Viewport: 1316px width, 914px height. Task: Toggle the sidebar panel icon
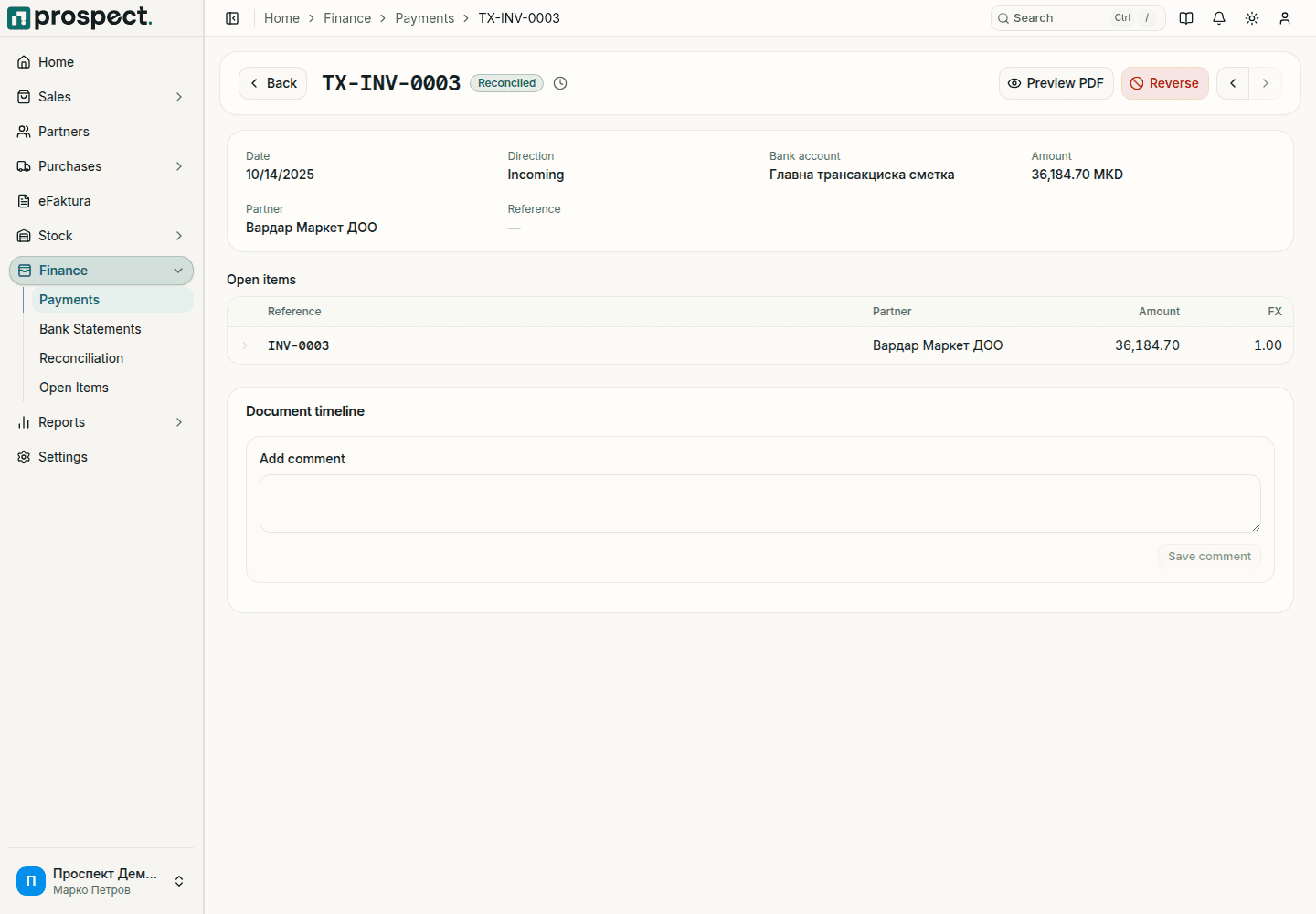pos(232,18)
